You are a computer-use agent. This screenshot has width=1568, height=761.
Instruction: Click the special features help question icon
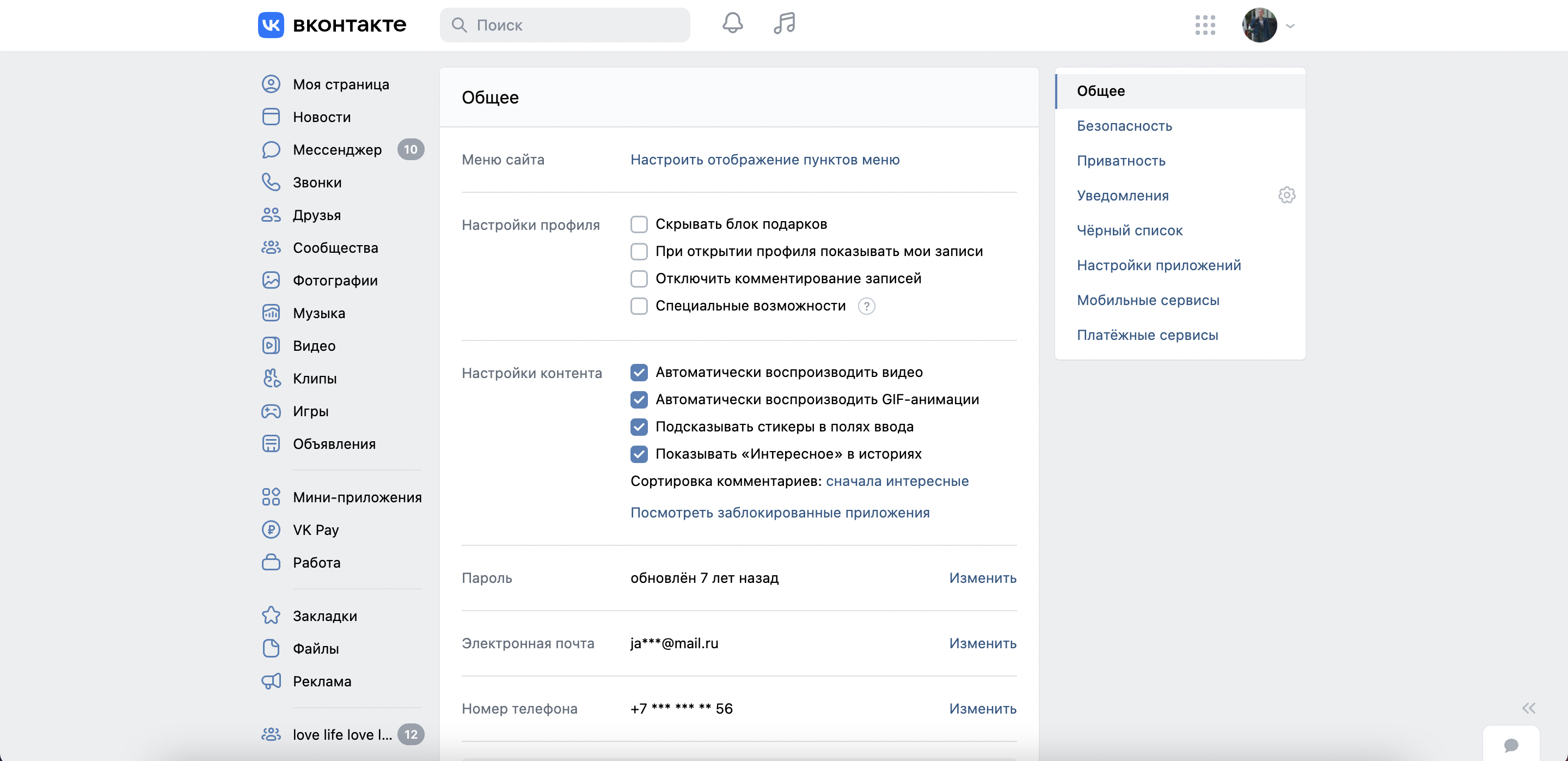coord(866,306)
